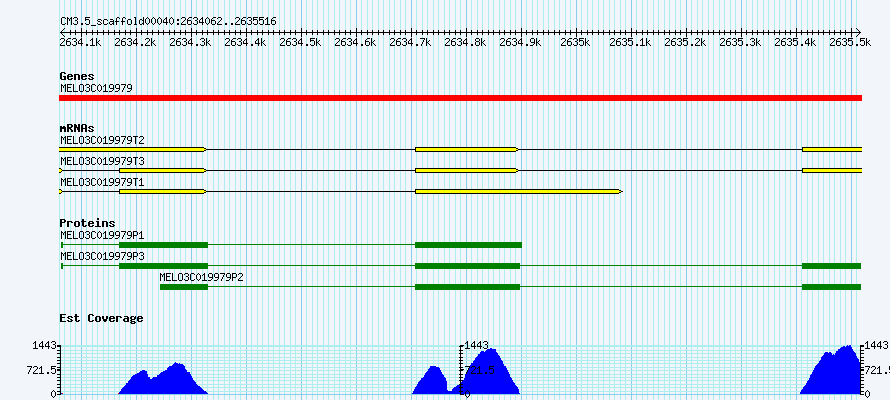The height and width of the screenshot is (400, 890).
Task: Open the MELO3C019979T2 mRNA label
Action: (102, 140)
